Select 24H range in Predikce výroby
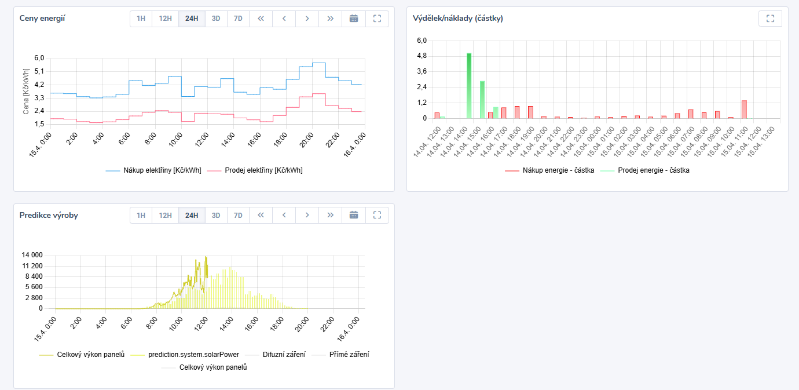Image resolution: width=799 pixels, height=390 pixels. point(192,215)
